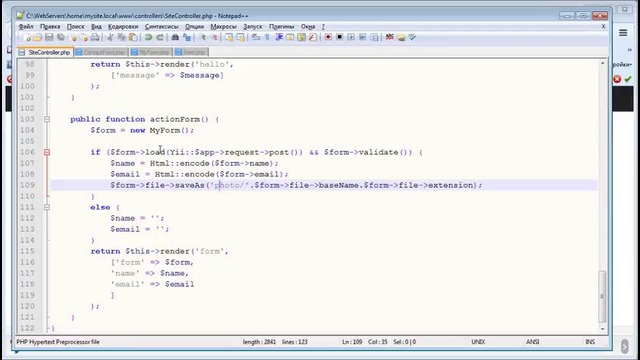Click the Save All toolbar icon
The image size is (640, 360).
(x=61, y=38)
